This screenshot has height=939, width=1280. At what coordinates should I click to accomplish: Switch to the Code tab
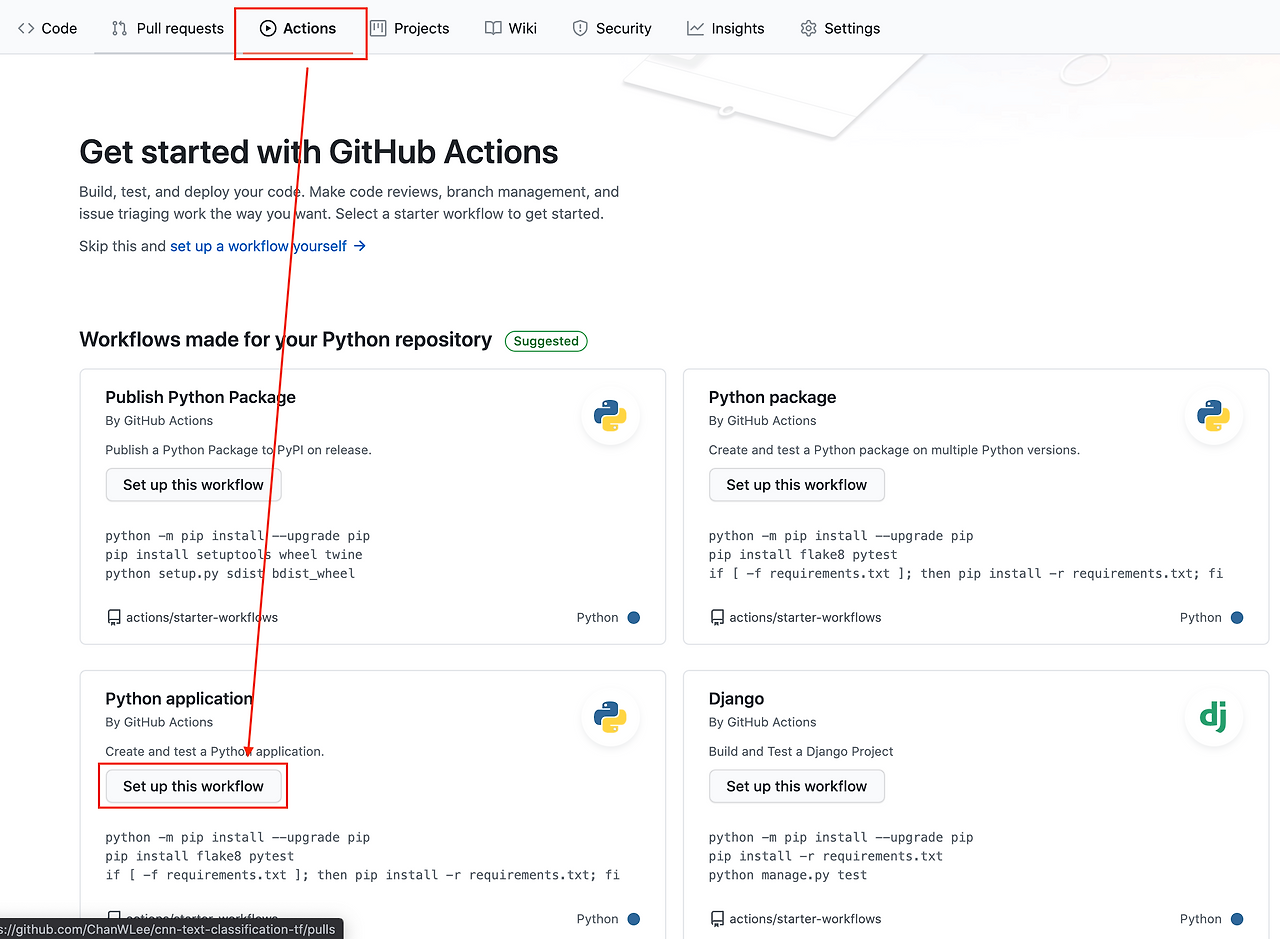pos(47,28)
